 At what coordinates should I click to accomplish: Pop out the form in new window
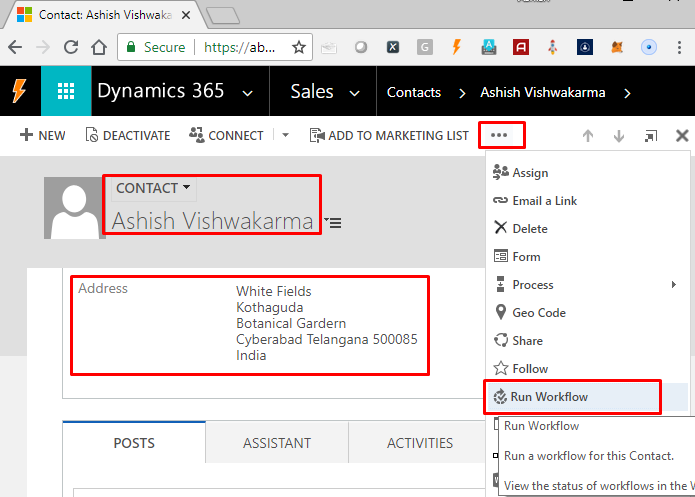click(x=651, y=136)
